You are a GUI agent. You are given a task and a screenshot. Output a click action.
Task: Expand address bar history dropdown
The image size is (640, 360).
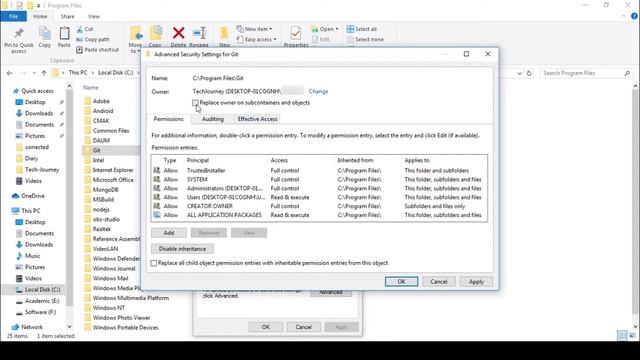(519, 73)
